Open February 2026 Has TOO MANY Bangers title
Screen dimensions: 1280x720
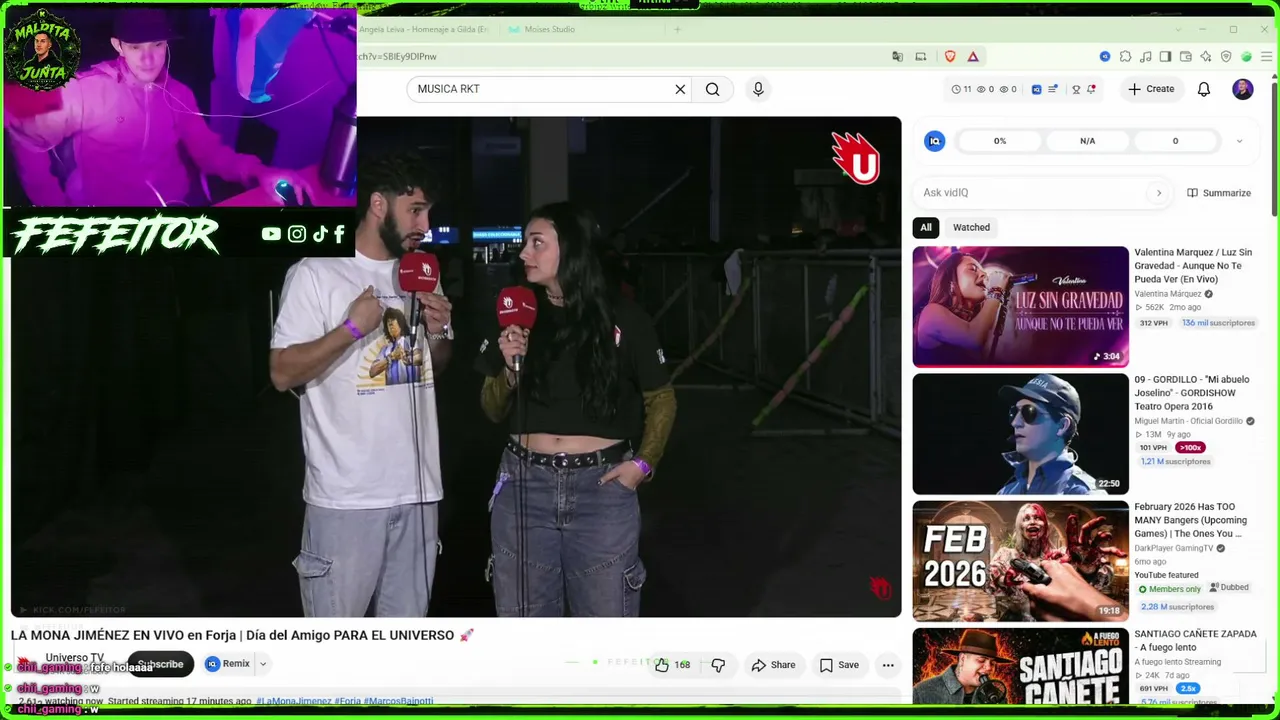point(1190,520)
